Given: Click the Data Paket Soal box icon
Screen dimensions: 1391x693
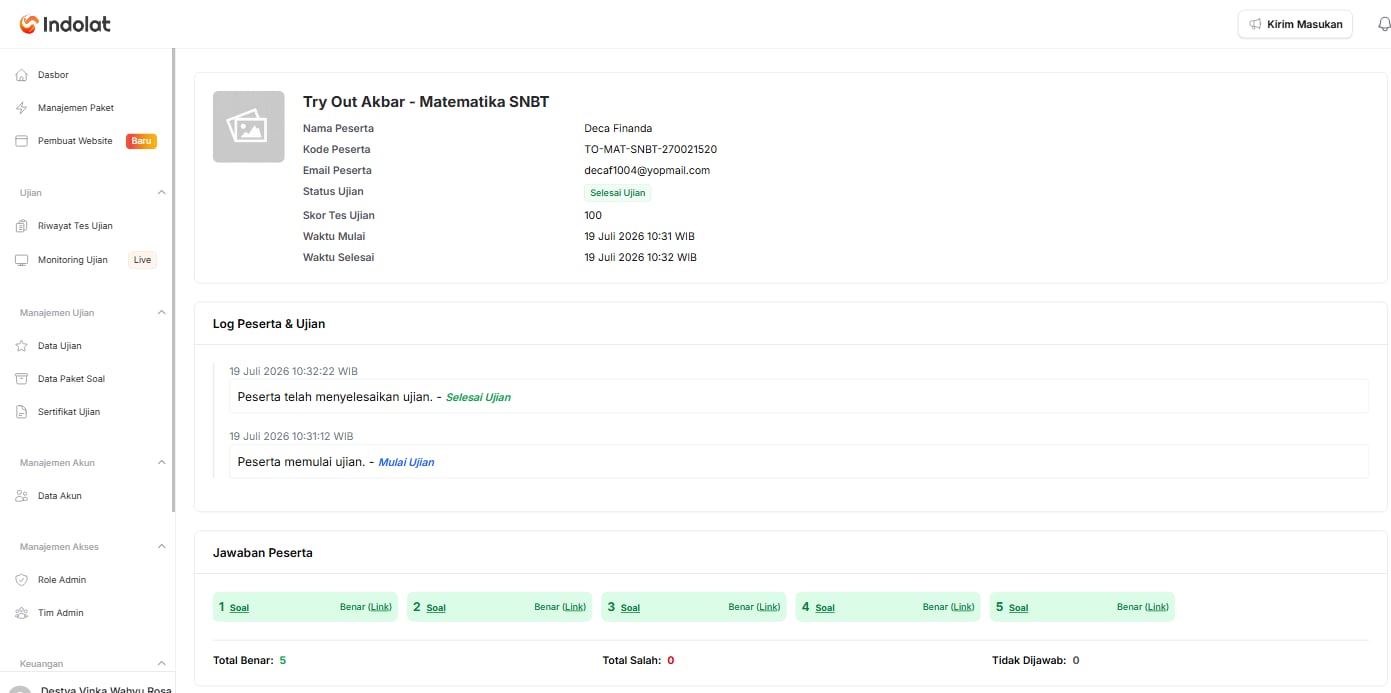Looking at the screenshot, I should point(21,379).
